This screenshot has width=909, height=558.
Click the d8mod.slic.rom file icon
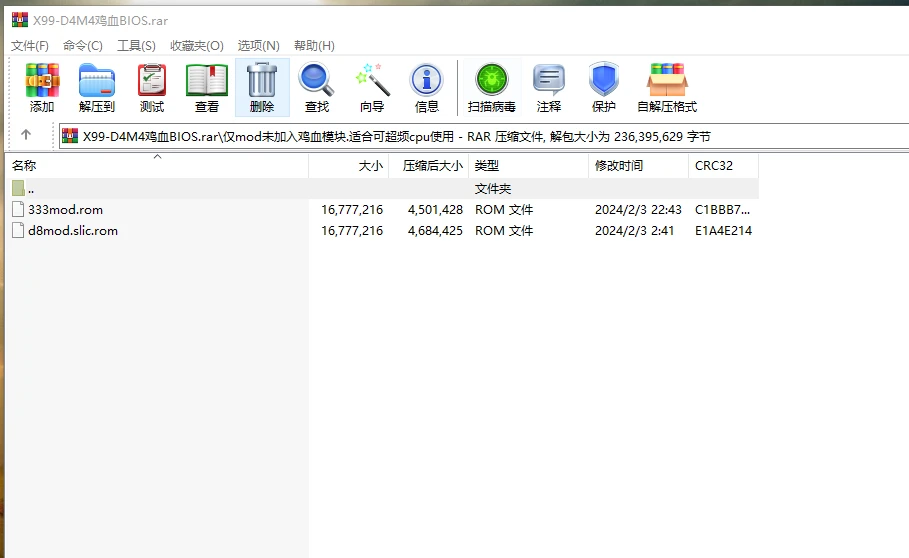[x=18, y=230]
